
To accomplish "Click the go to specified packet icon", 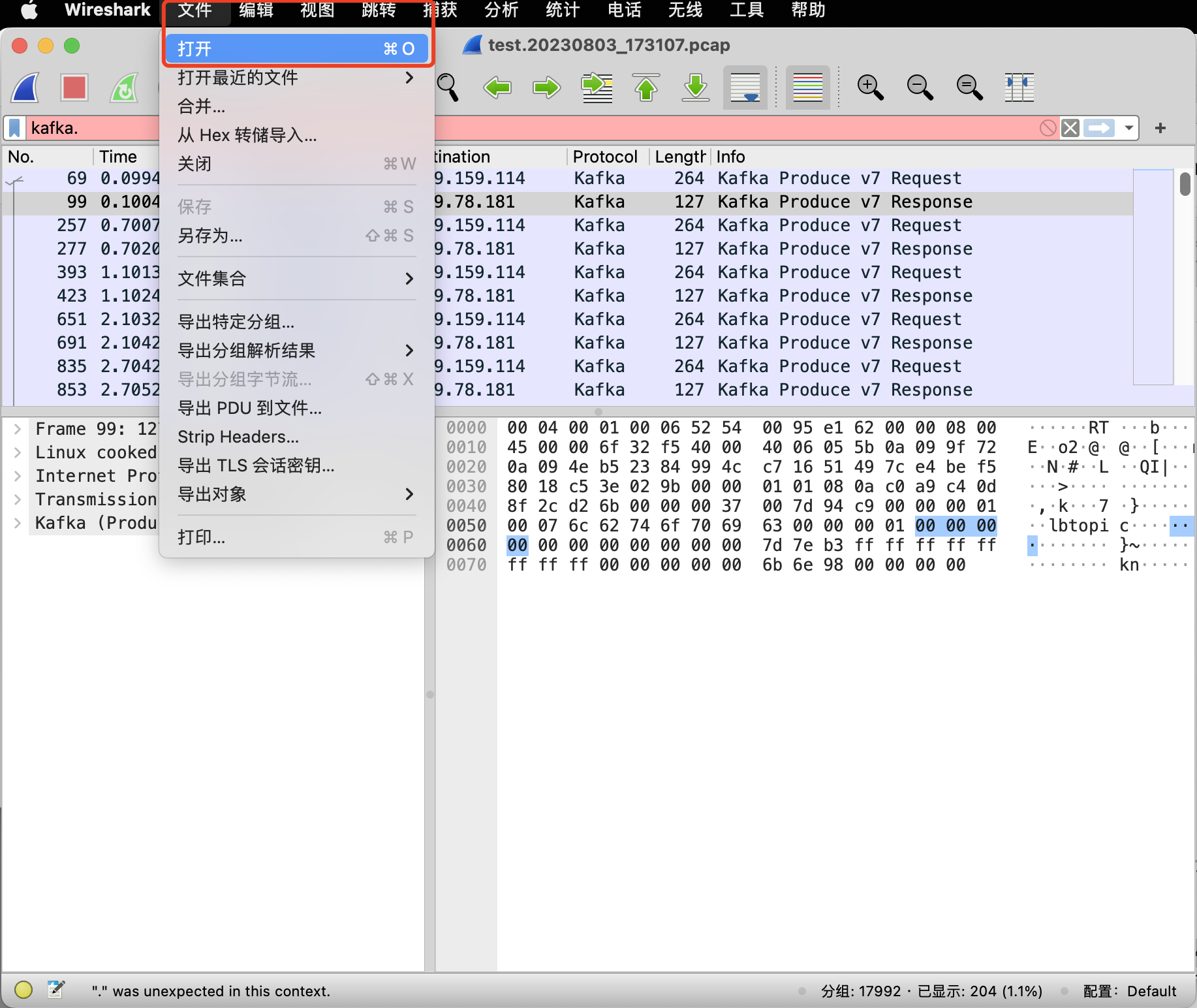I will pyautogui.click(x=597, y=87).
